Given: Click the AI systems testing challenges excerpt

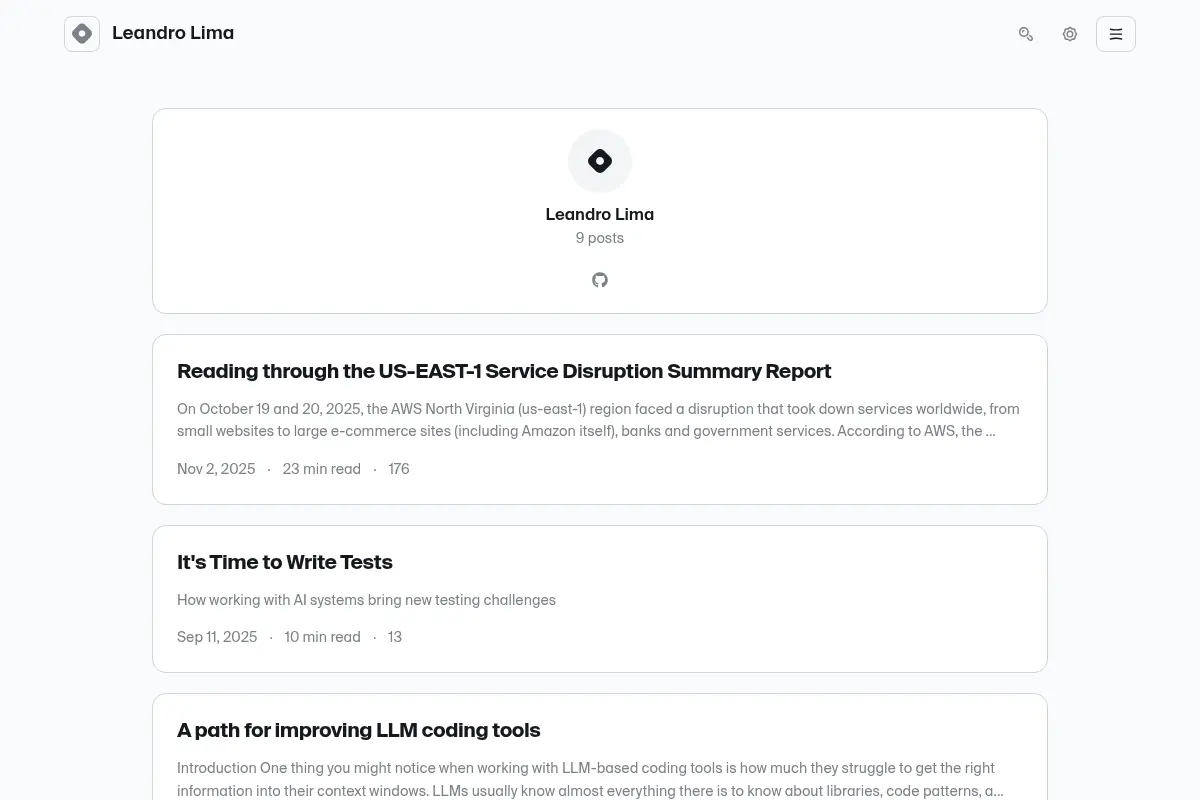Looking at the screenshot, I should (x=366, y=600).
